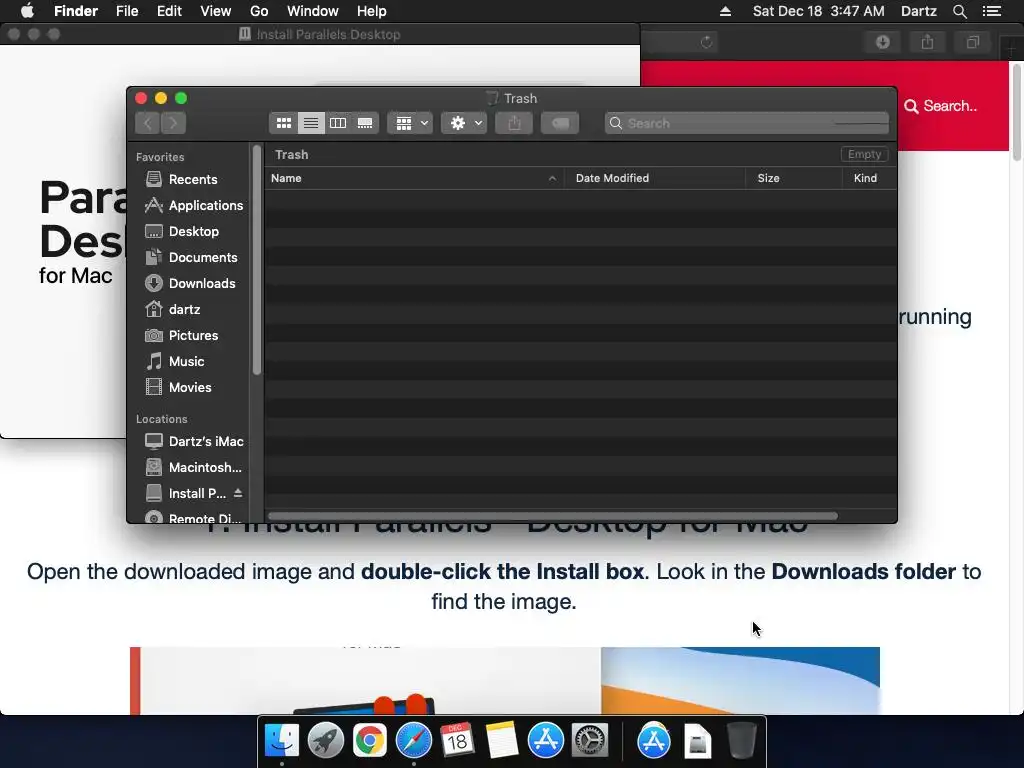
Task: Click the Finder sidebar scrollbar
Action: [257, 261]
